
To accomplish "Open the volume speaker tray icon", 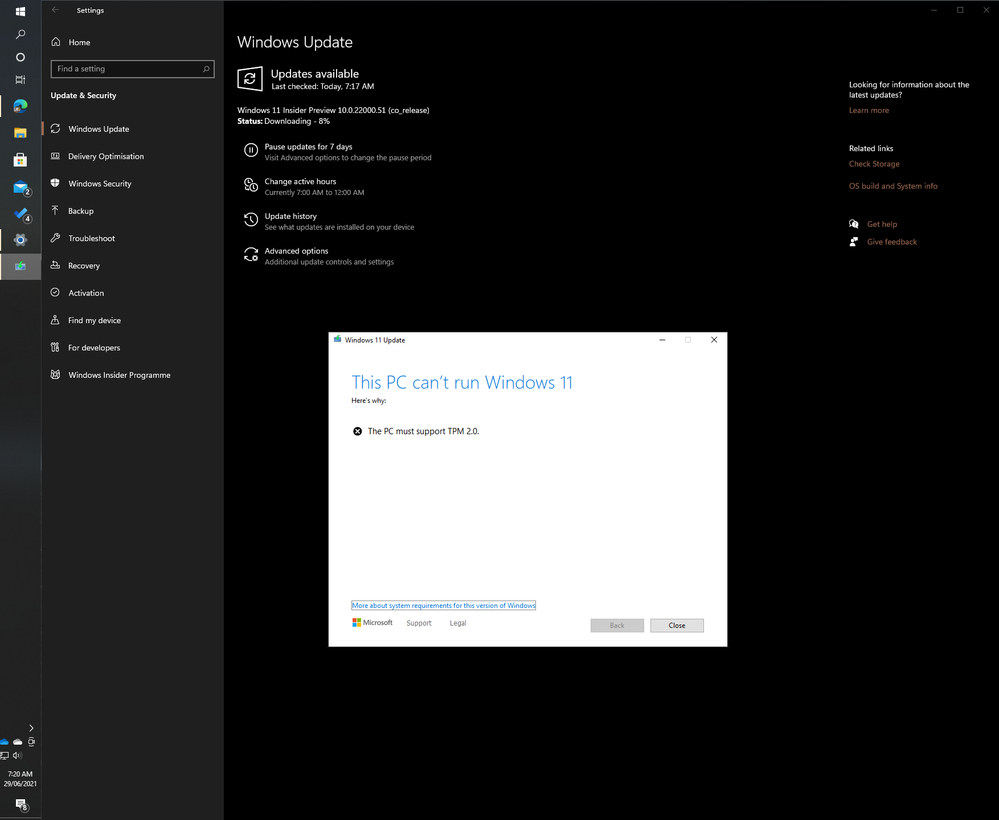I will click(x=18, y=756).
